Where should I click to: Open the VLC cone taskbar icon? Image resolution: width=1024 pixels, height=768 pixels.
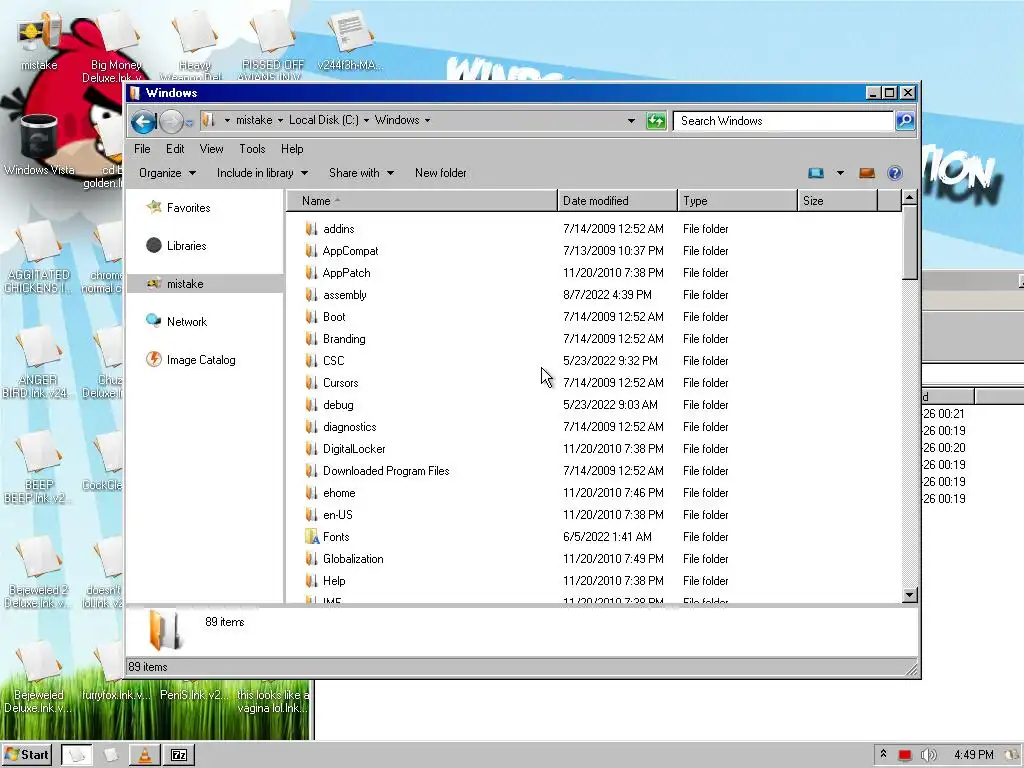tap(144, 756)
